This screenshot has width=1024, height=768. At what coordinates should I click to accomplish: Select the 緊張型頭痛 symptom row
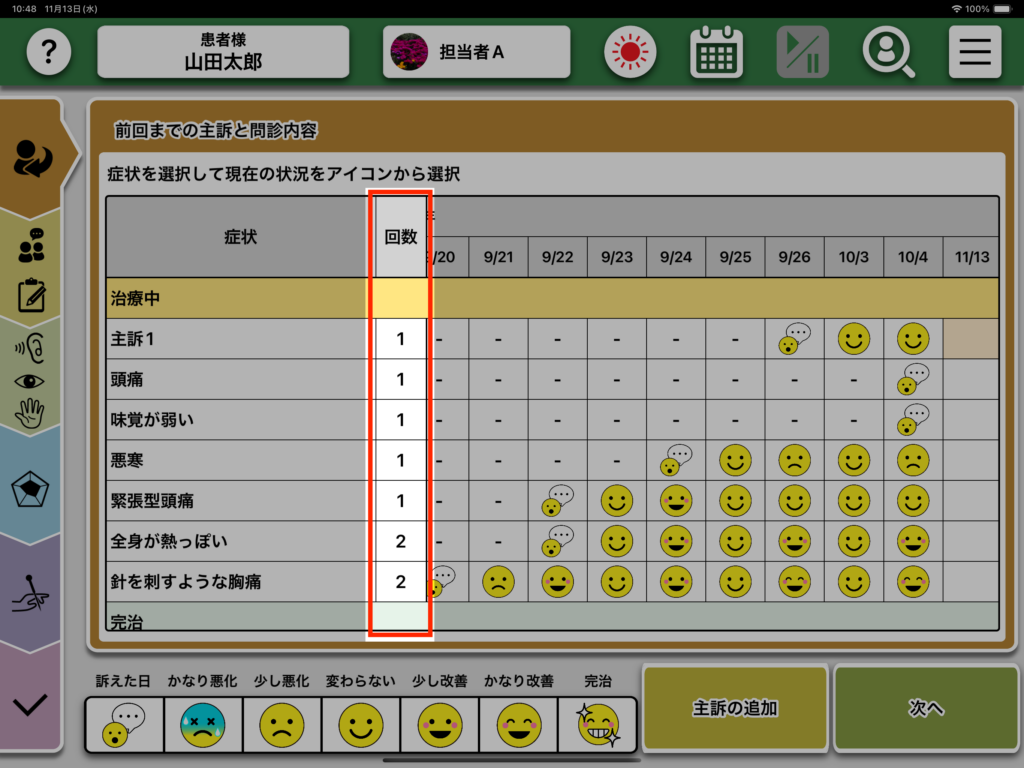click(x=236, y=501)
